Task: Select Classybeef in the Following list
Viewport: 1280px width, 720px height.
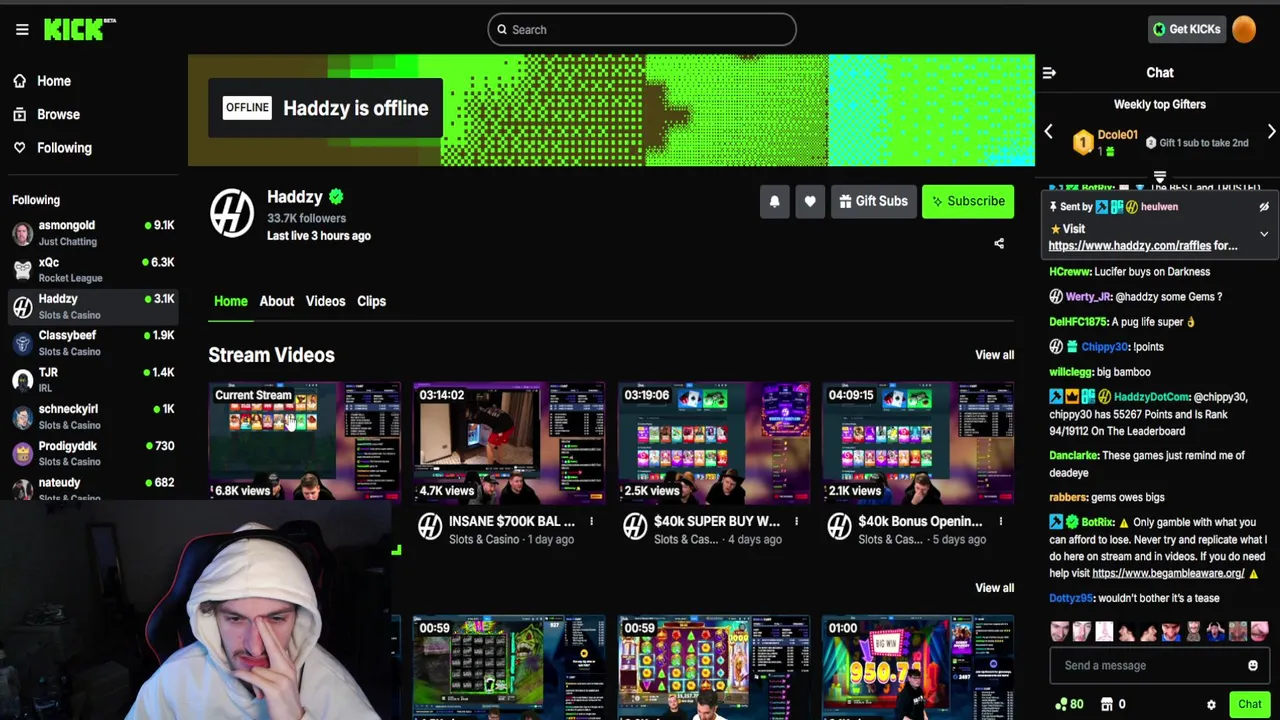Action: pos(93,343)
